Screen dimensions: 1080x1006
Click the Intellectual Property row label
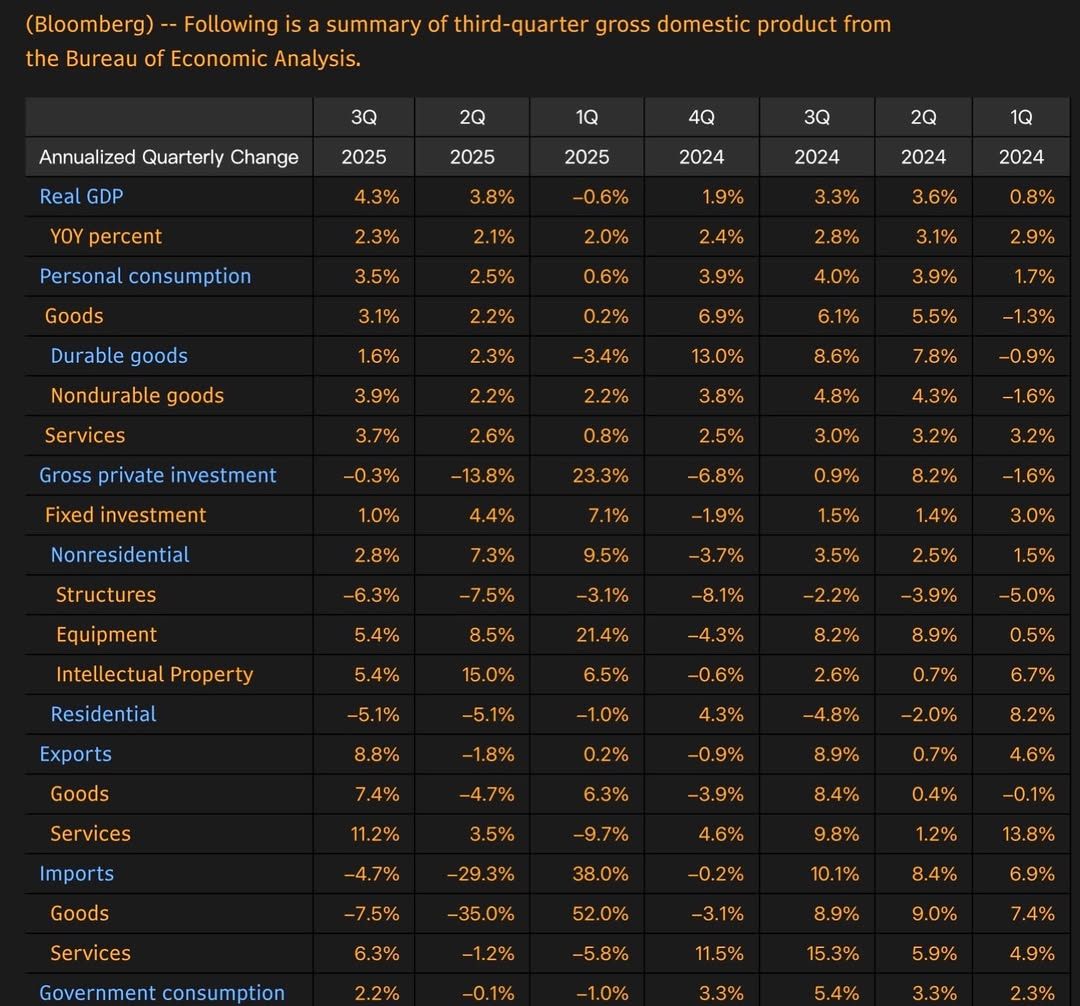coord(155,674)
